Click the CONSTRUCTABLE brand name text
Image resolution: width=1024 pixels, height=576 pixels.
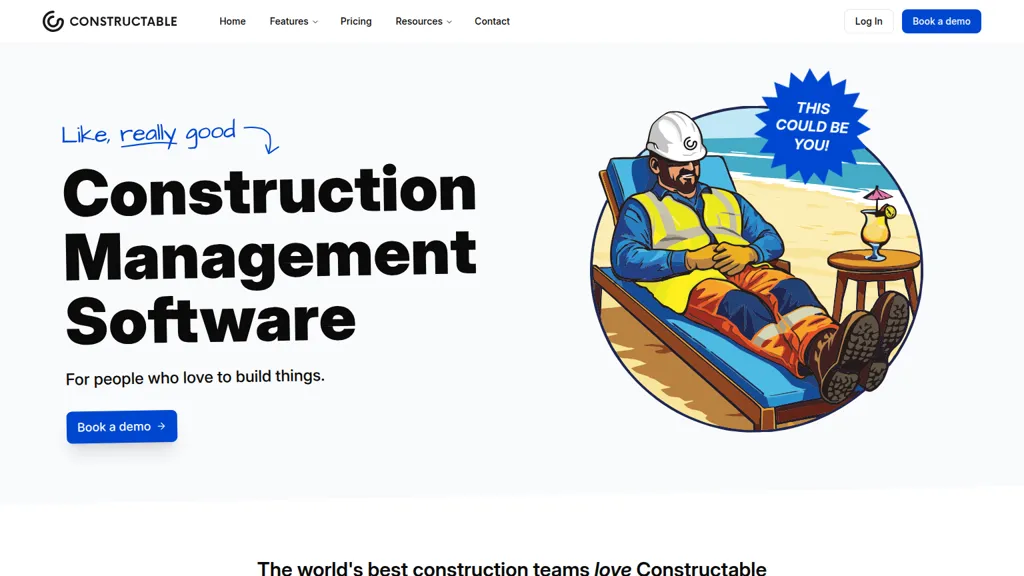pyautogui.click(x=123, y=22)
